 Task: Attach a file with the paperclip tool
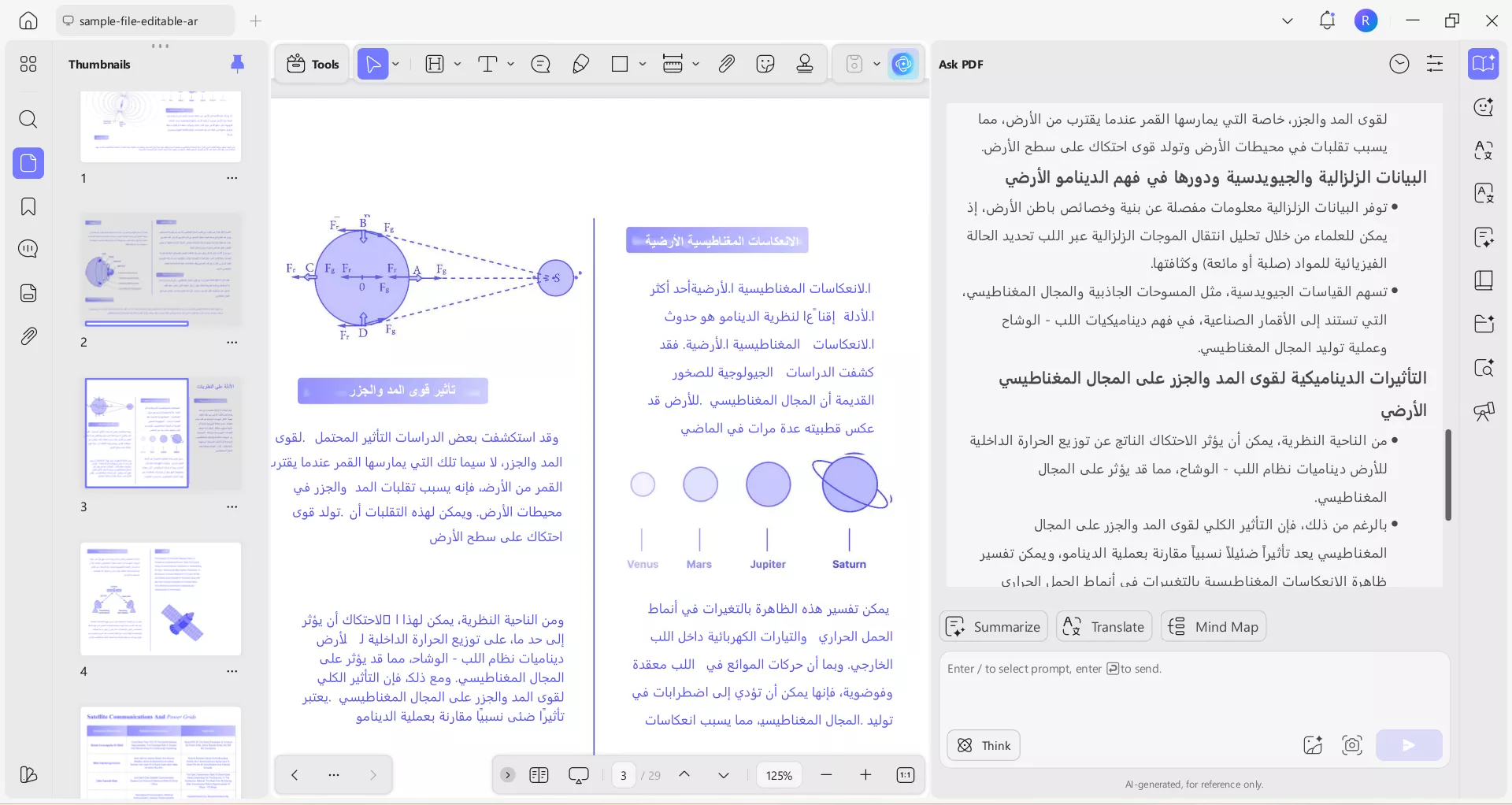tap(727, 64)
